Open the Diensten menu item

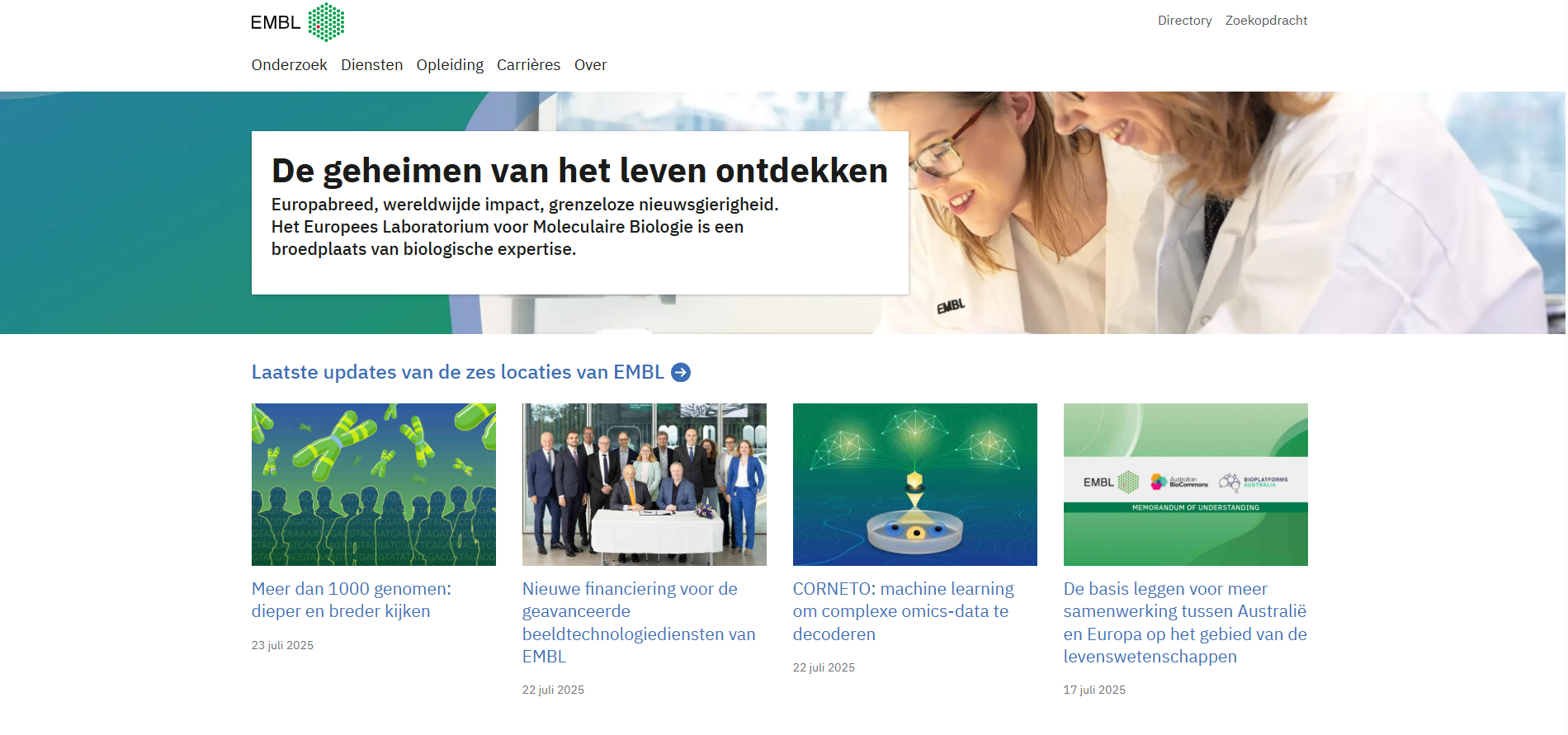(x=372, y=65)
